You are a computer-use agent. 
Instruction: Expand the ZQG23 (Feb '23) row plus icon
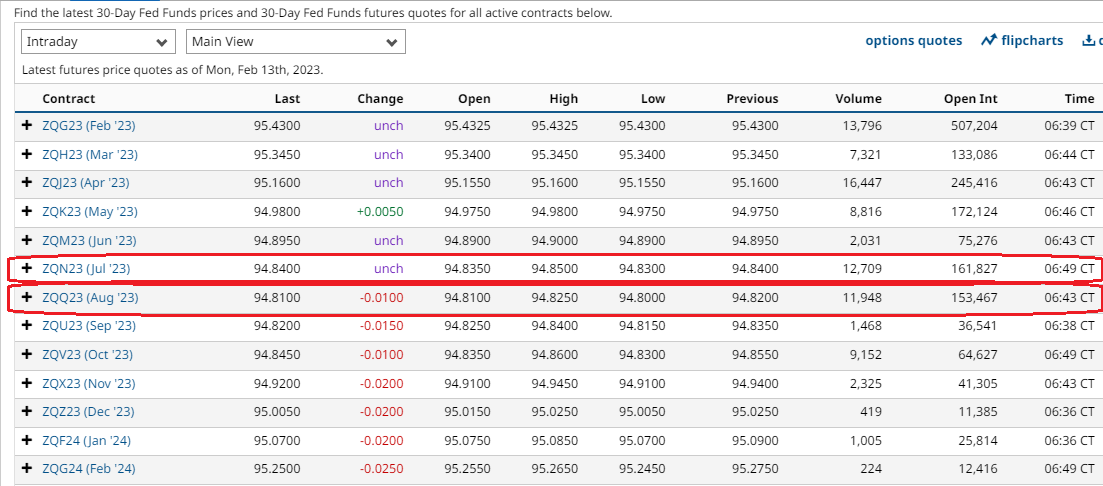27,126
